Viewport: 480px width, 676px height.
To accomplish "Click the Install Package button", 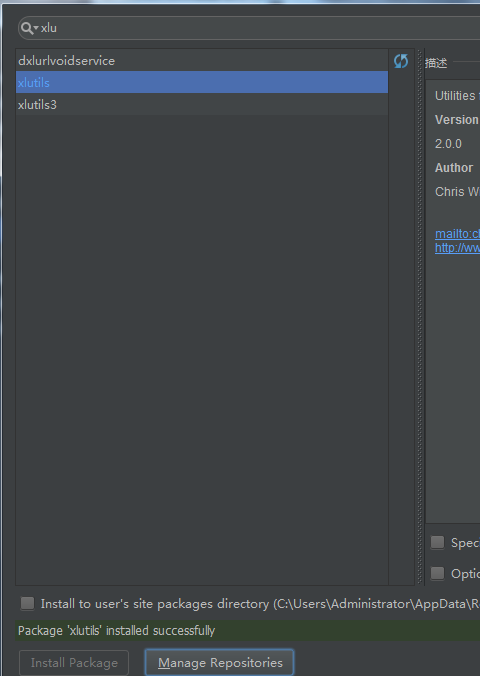I will pyautogui.click(x=74, y=663).
